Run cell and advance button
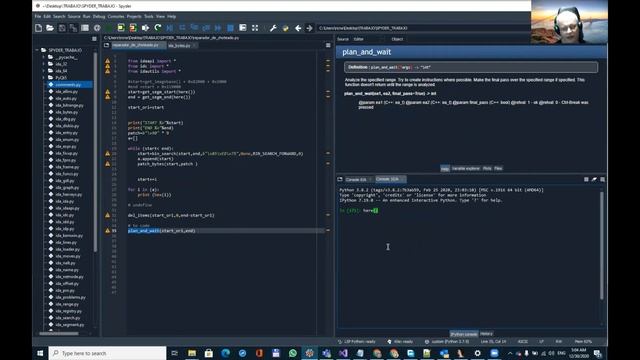640x360 pixels. coord(133,28)
